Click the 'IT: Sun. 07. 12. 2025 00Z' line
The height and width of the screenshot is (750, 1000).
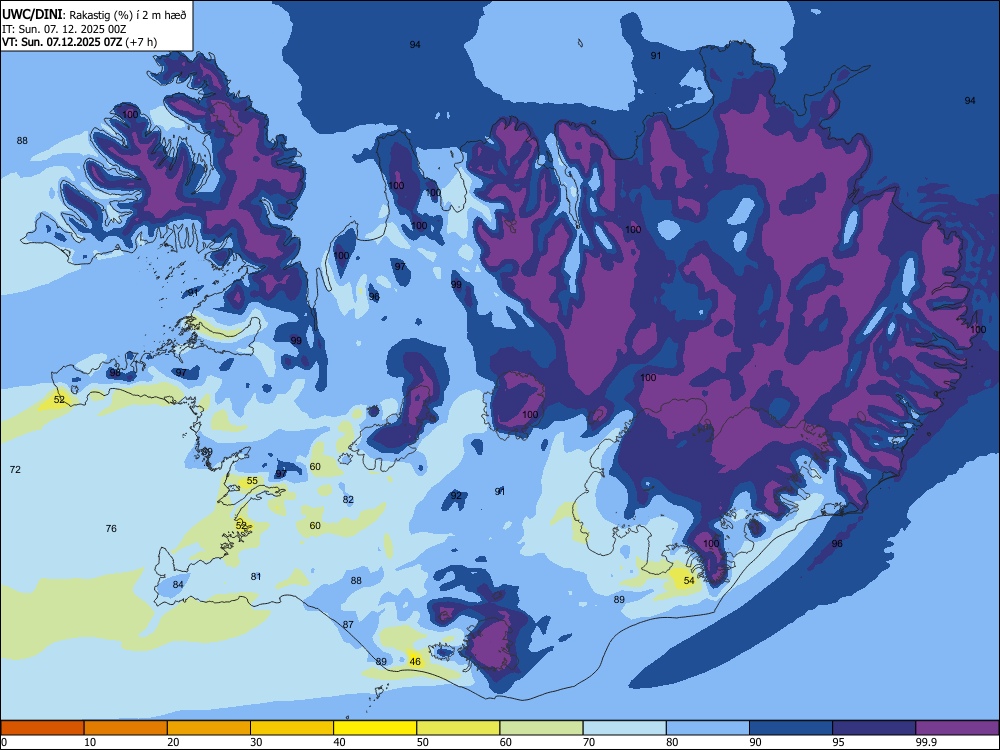64,29
